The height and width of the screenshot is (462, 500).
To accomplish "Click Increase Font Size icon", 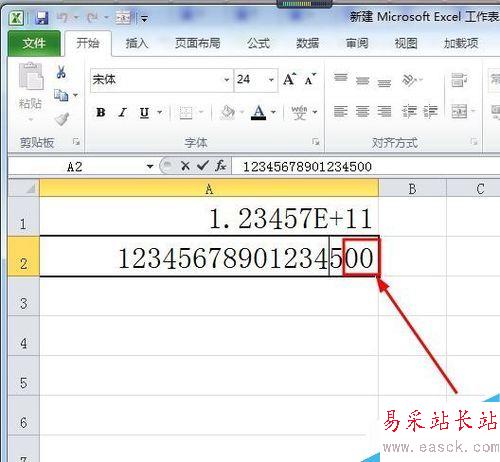I will [x=289, y=79].
